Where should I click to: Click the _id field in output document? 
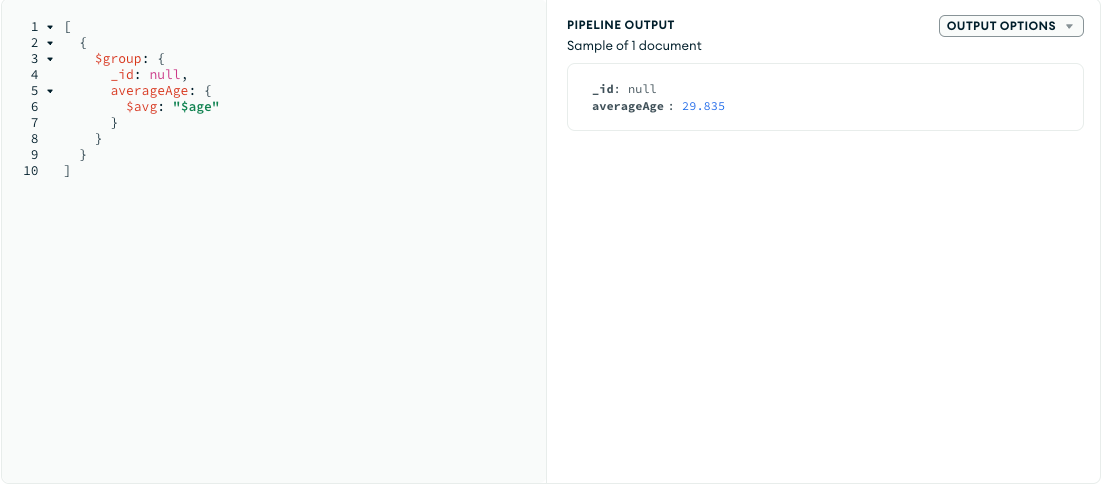point(603,89)
